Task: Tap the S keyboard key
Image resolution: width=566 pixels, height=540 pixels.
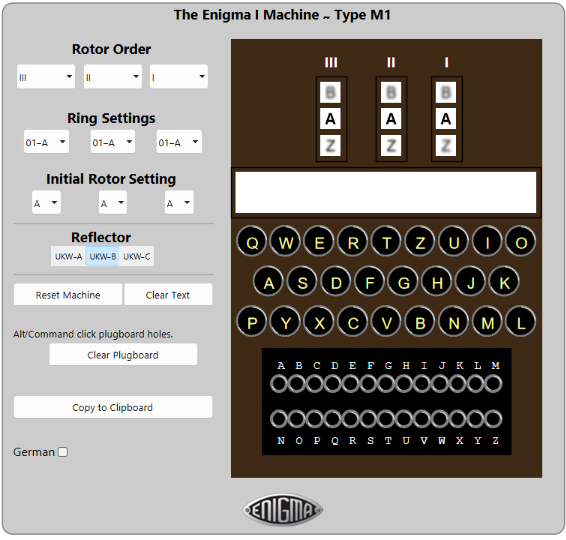Action: coord(302,282)
